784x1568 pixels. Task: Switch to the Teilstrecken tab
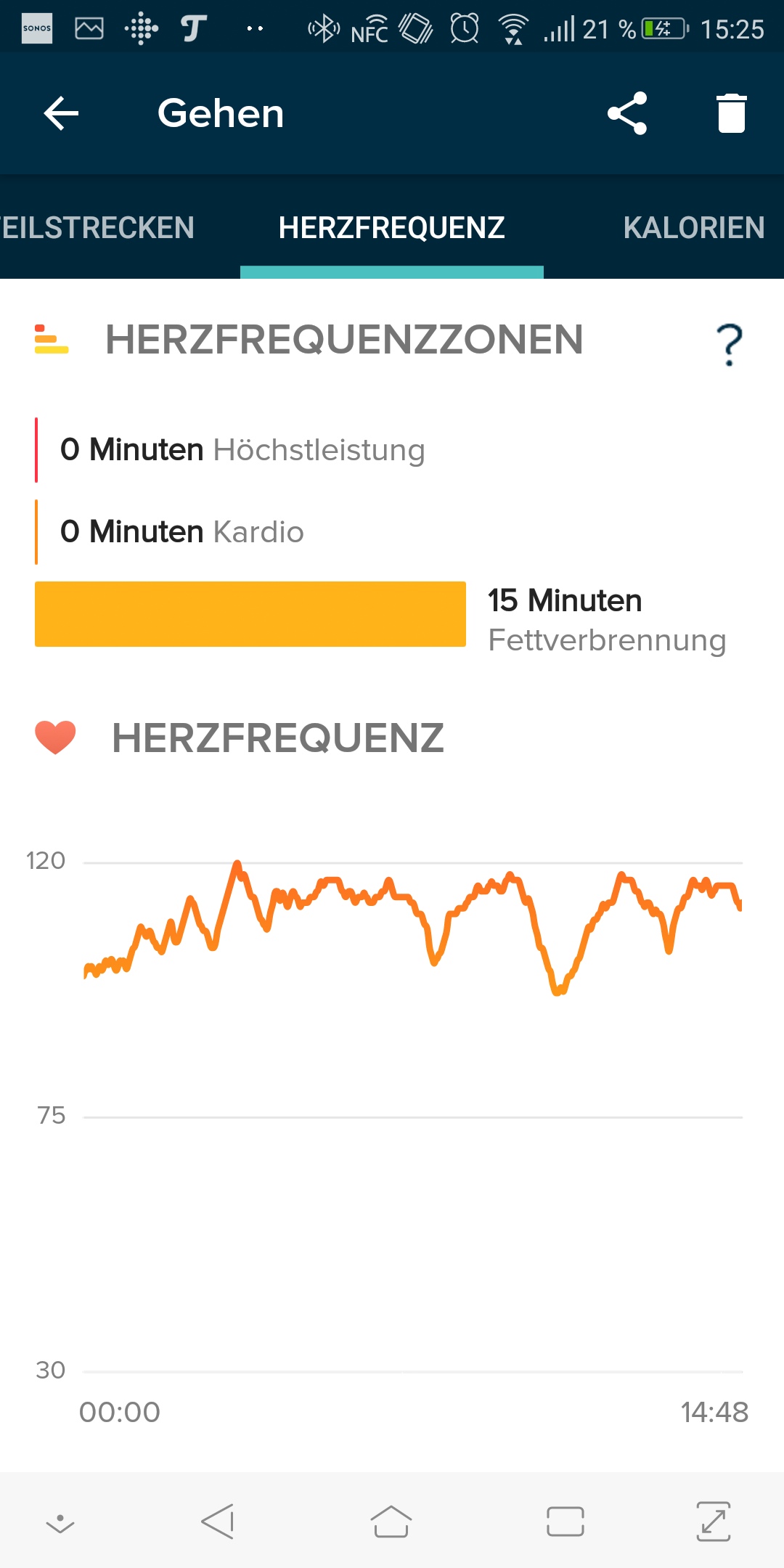98,228
